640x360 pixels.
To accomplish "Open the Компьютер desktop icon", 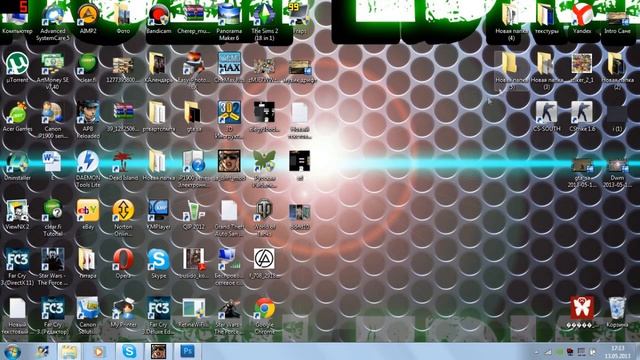I will [17, 19].
